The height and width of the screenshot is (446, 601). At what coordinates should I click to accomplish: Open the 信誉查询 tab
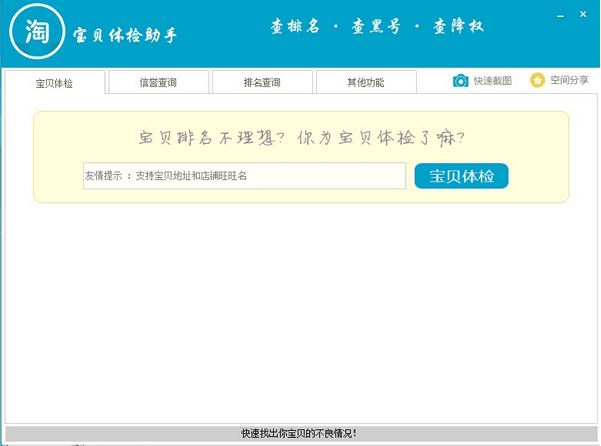159,83
